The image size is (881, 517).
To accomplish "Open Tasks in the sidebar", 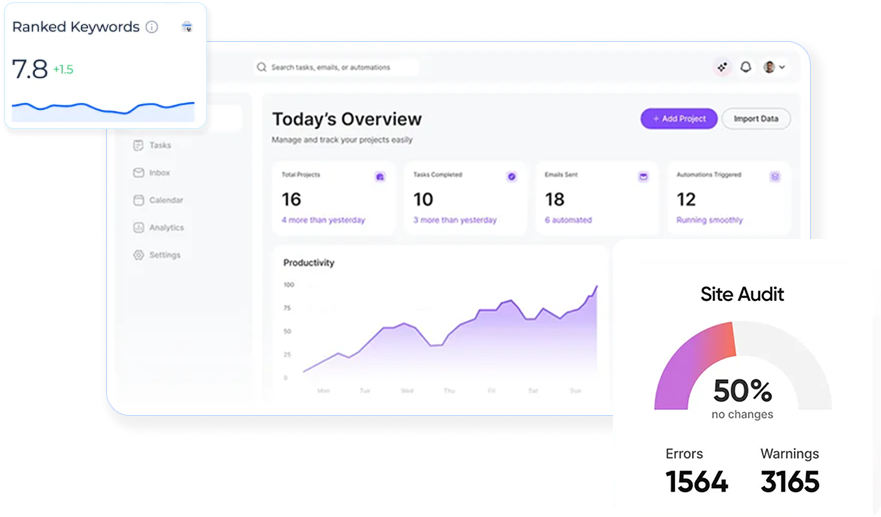I will (159, 145).
